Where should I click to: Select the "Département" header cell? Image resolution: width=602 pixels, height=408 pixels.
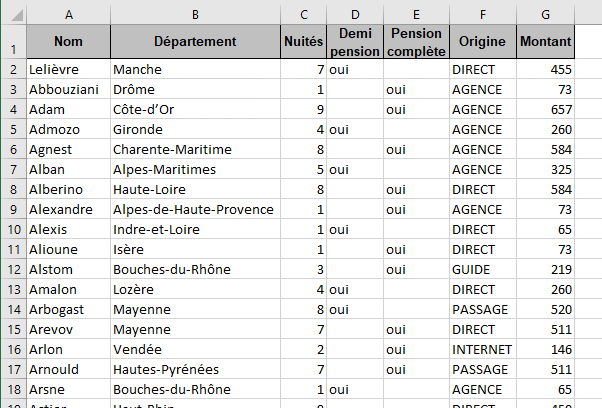(x=195, y=42)
